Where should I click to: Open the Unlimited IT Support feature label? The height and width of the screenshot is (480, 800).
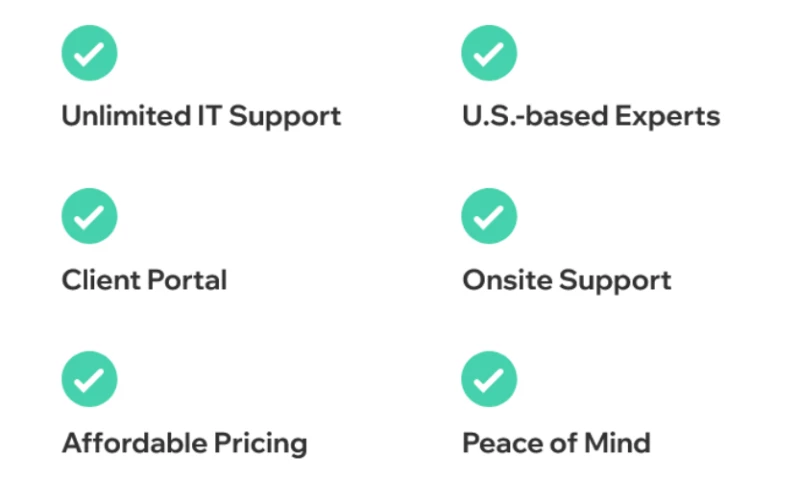201,116
